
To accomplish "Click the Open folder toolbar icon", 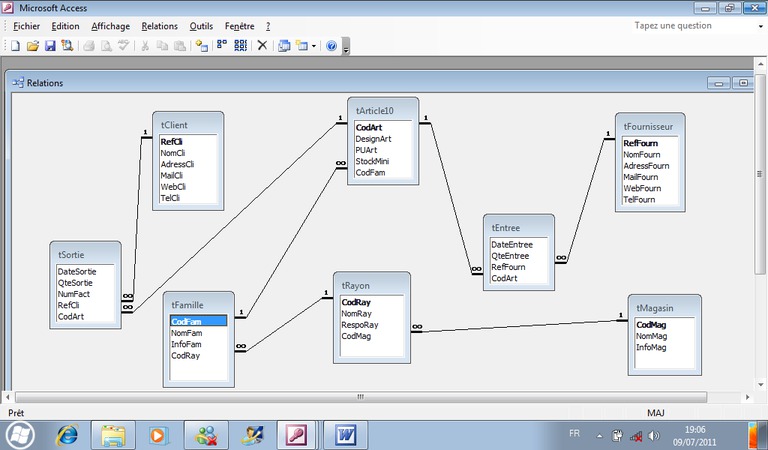I will coord(32,46).
